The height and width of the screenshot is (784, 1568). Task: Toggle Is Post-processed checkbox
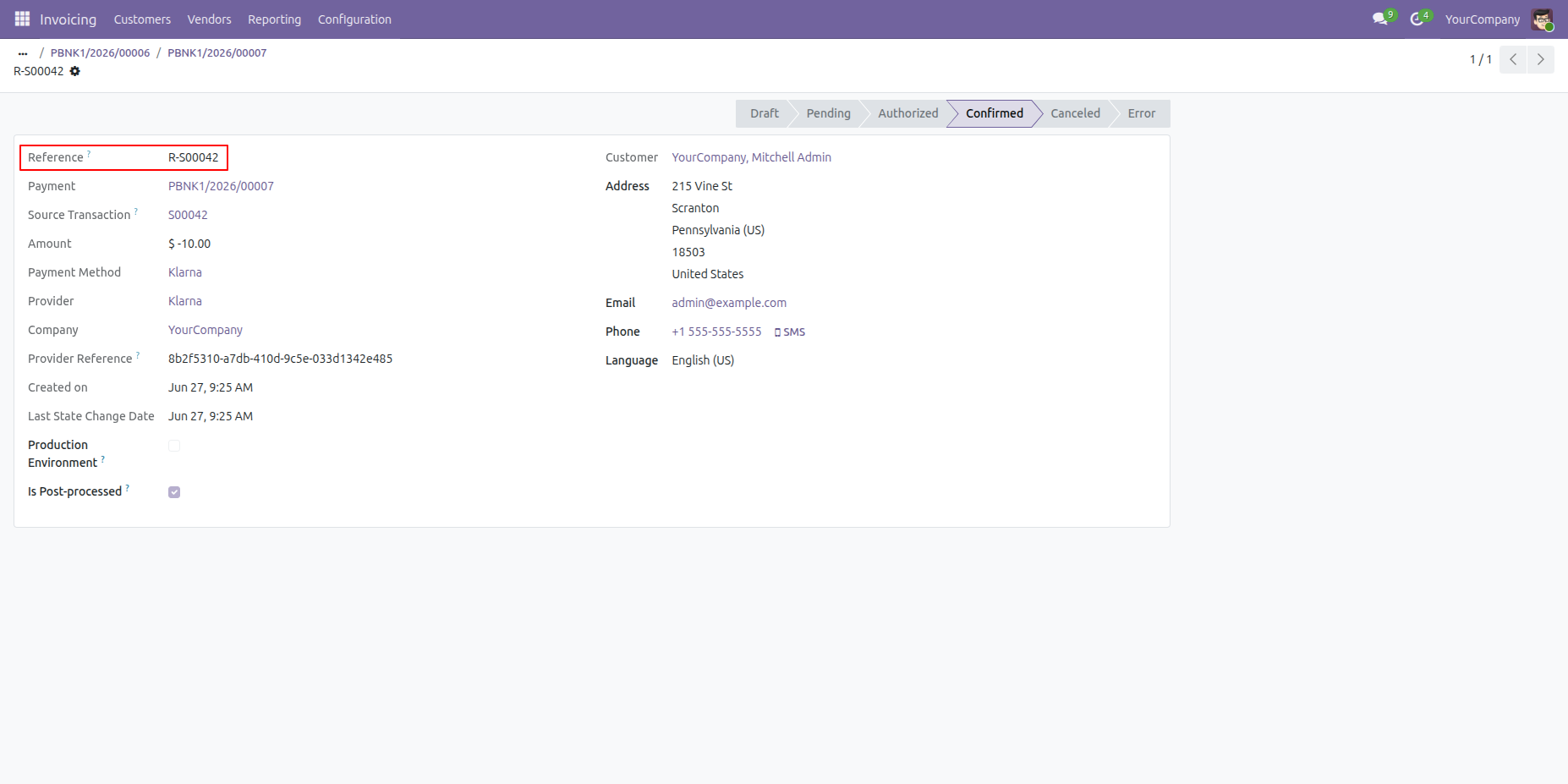174,492
